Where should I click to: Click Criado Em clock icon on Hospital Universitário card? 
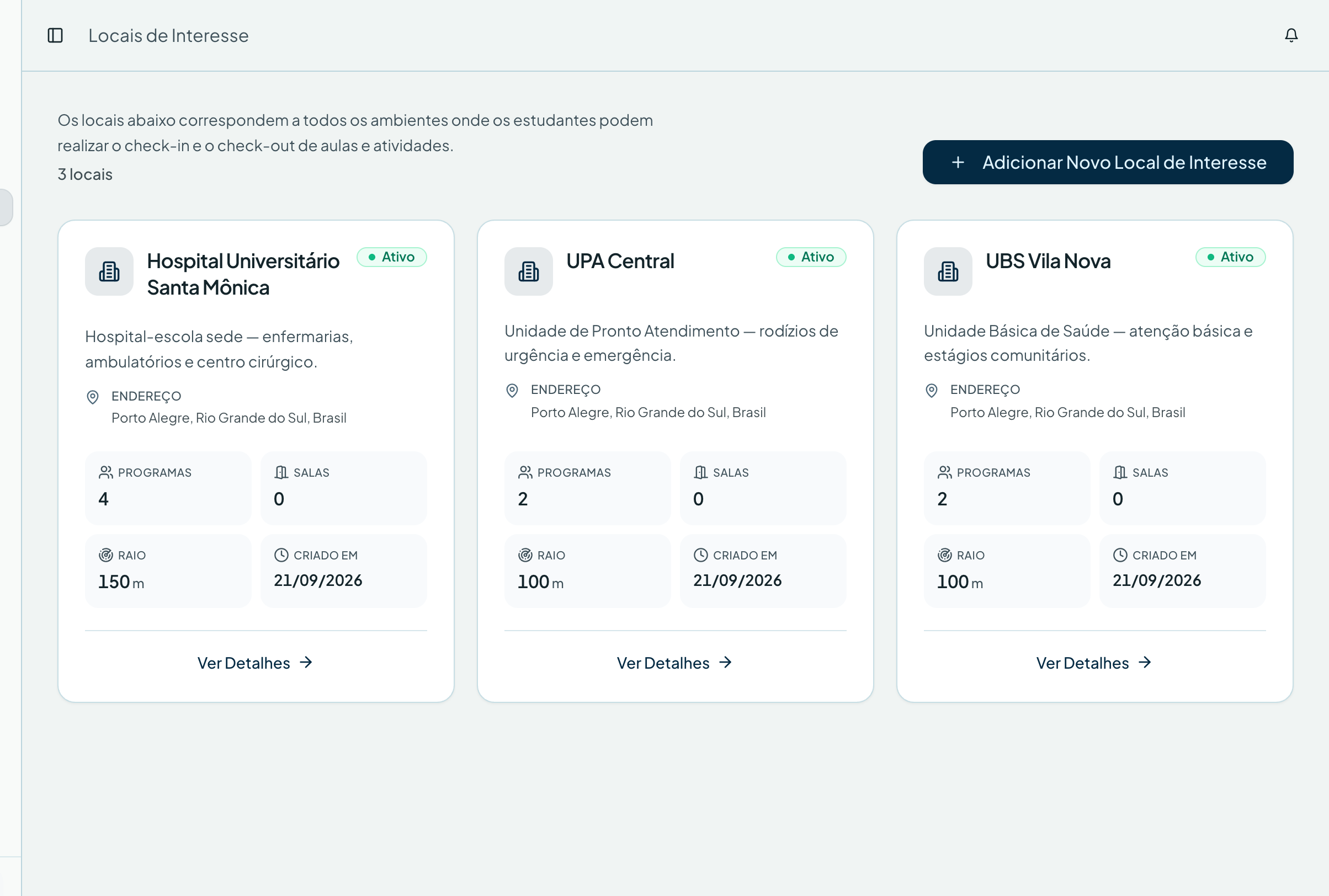(x=281, y=555)
